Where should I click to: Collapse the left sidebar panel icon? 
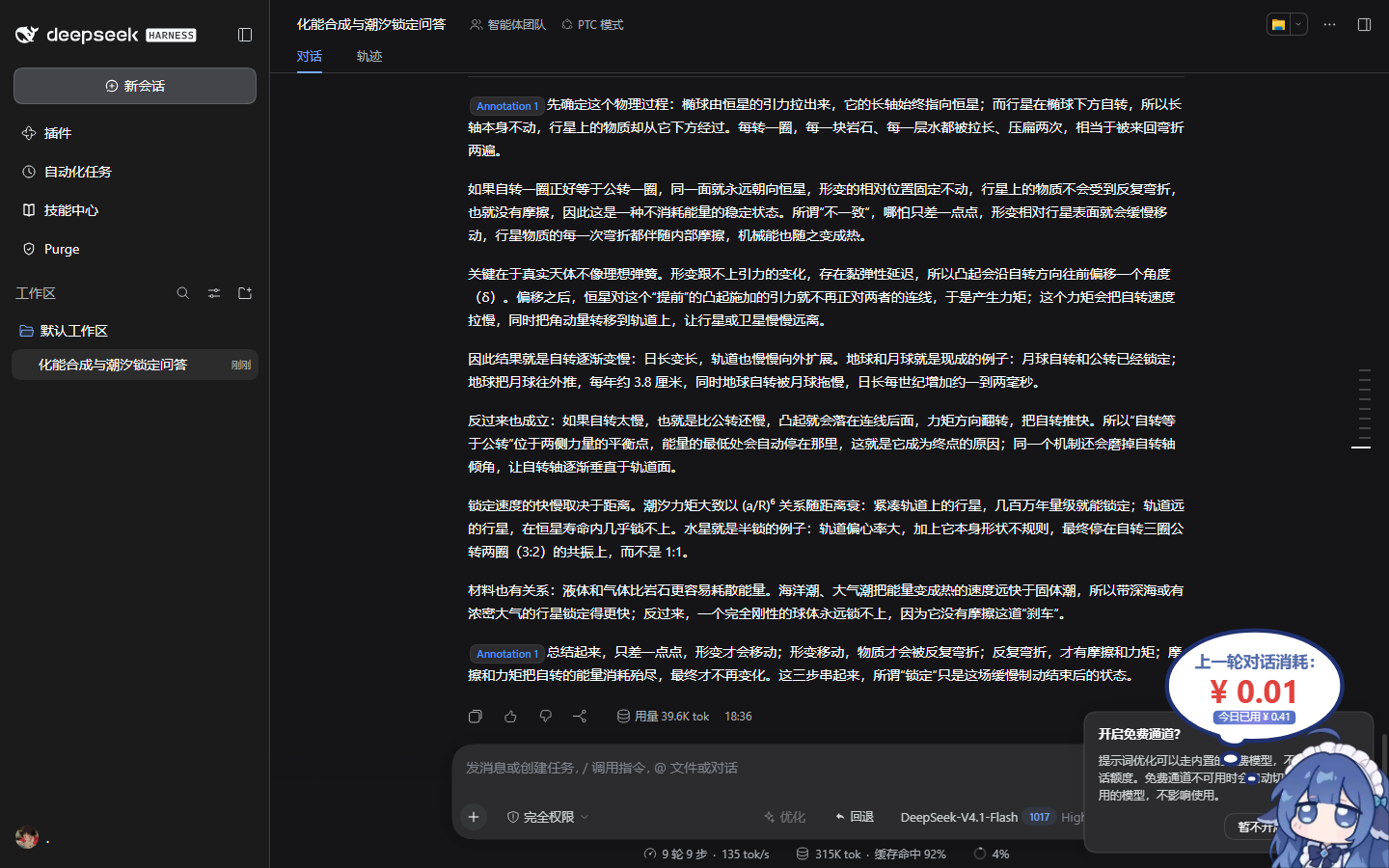[245, 35]
